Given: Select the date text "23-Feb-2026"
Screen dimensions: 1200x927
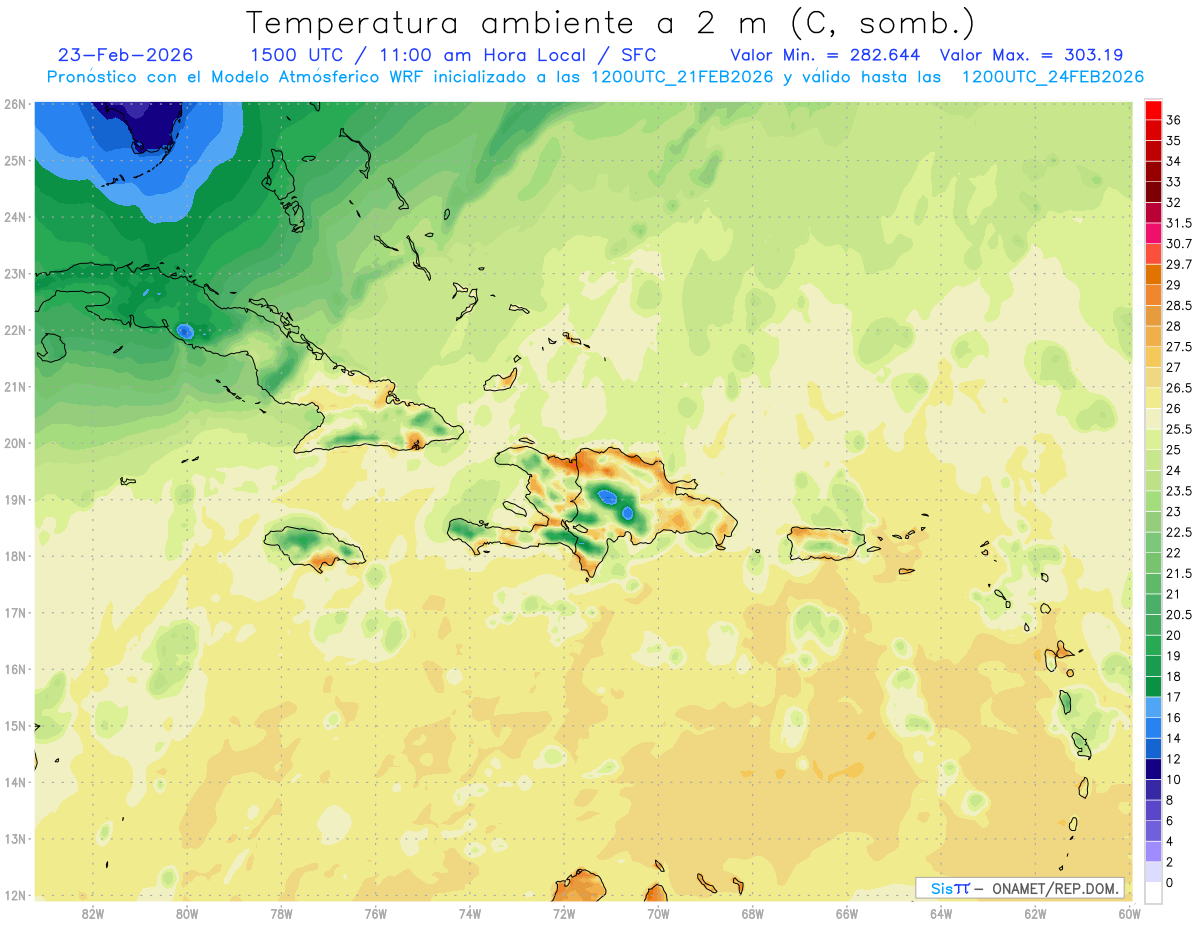Looking at the screenshot, I should point(126,55).
